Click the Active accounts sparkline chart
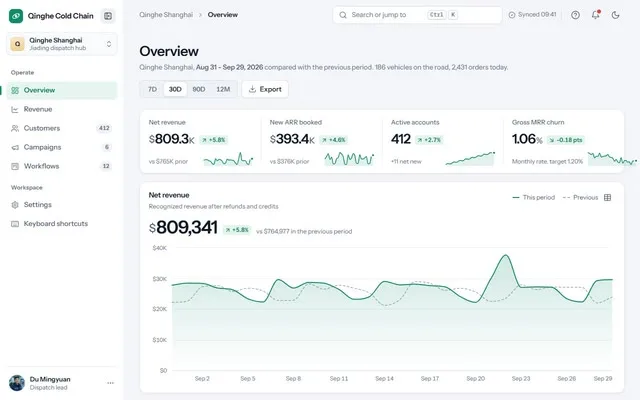 point(470,158)
